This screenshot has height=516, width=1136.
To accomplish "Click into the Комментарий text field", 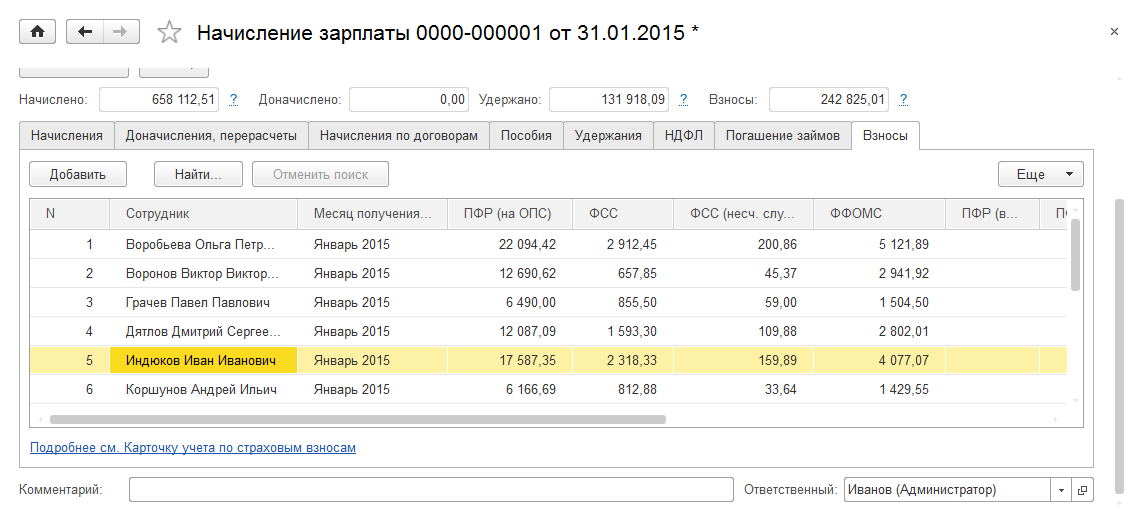I will pos(431,490).
